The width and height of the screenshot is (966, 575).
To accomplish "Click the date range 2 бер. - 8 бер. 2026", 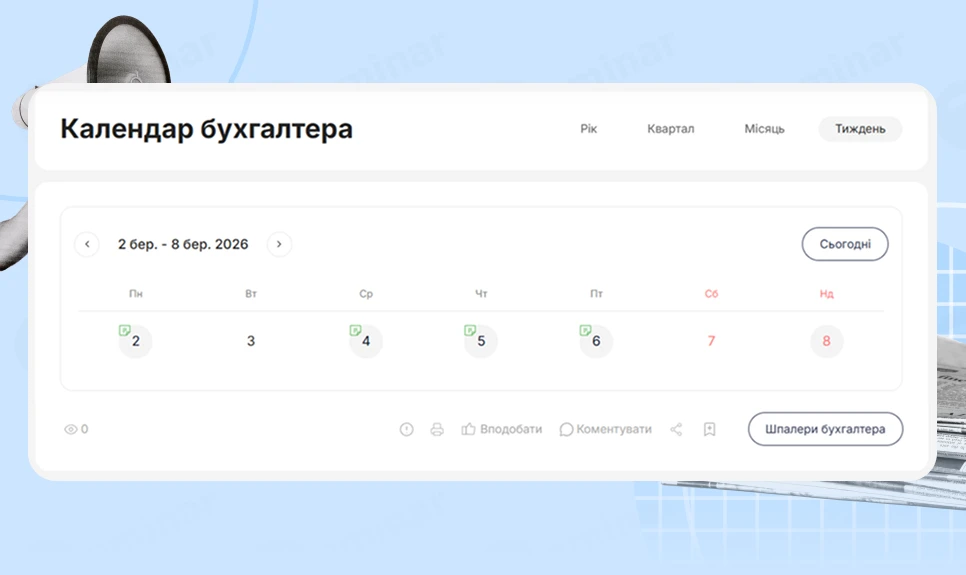I will tap(183, 244).
